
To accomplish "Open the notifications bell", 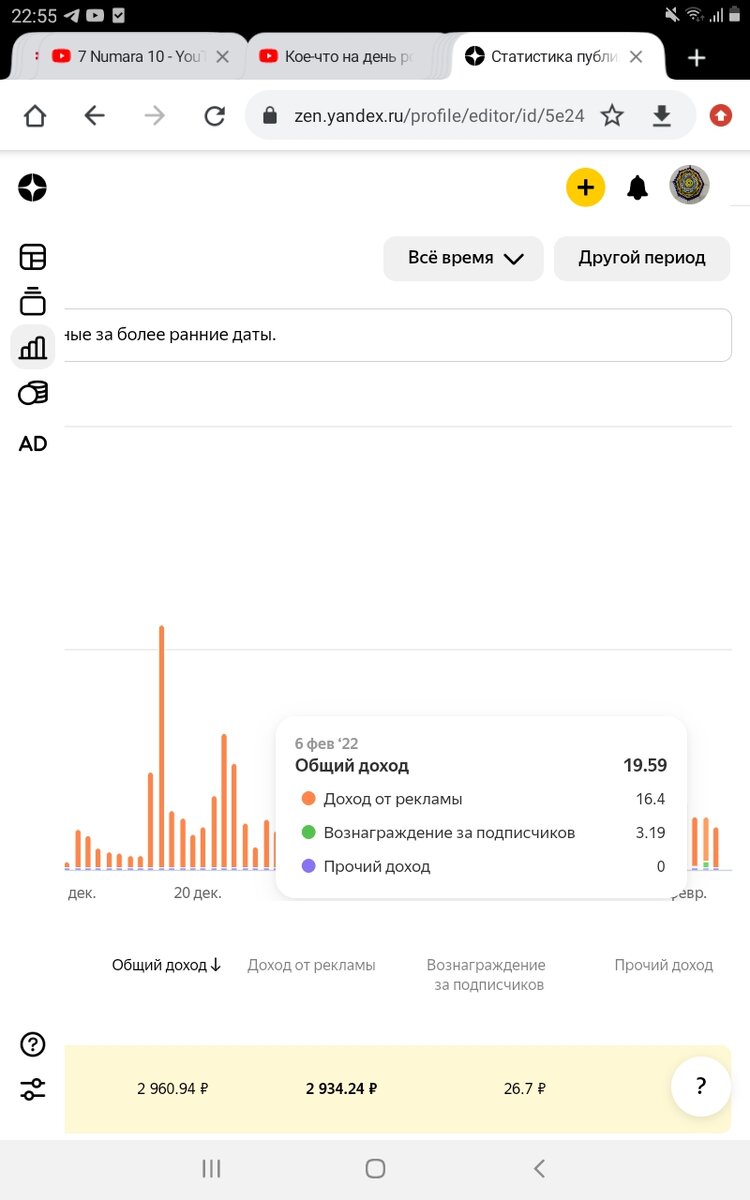I will coord(637,187).
